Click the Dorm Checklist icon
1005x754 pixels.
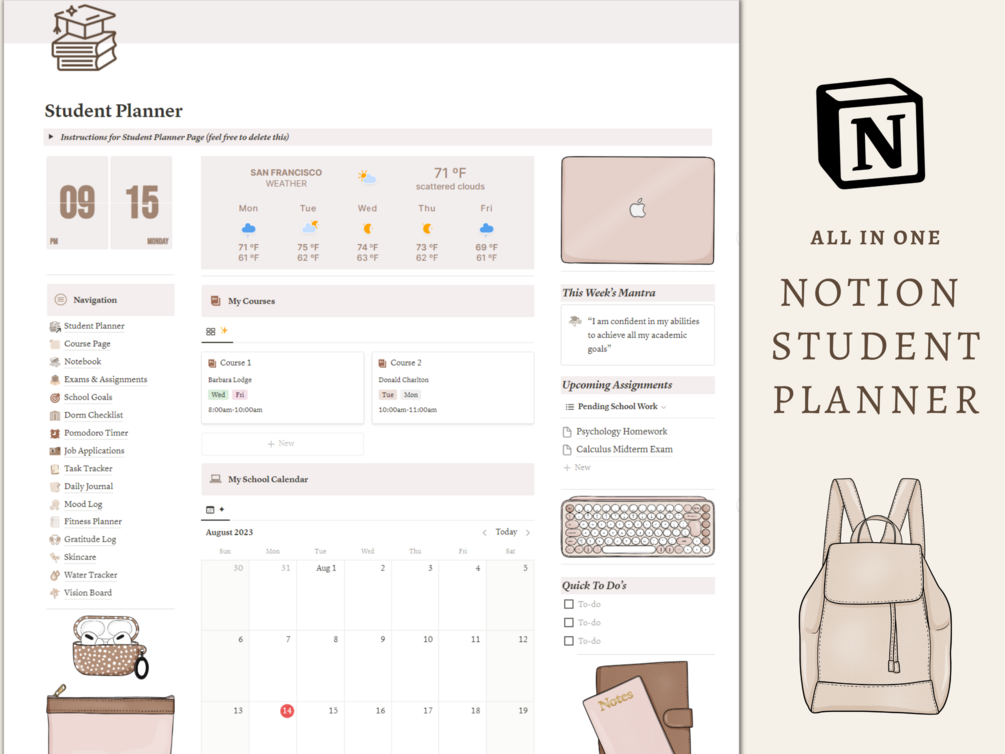pyautogui.click(x=55, y=415)
